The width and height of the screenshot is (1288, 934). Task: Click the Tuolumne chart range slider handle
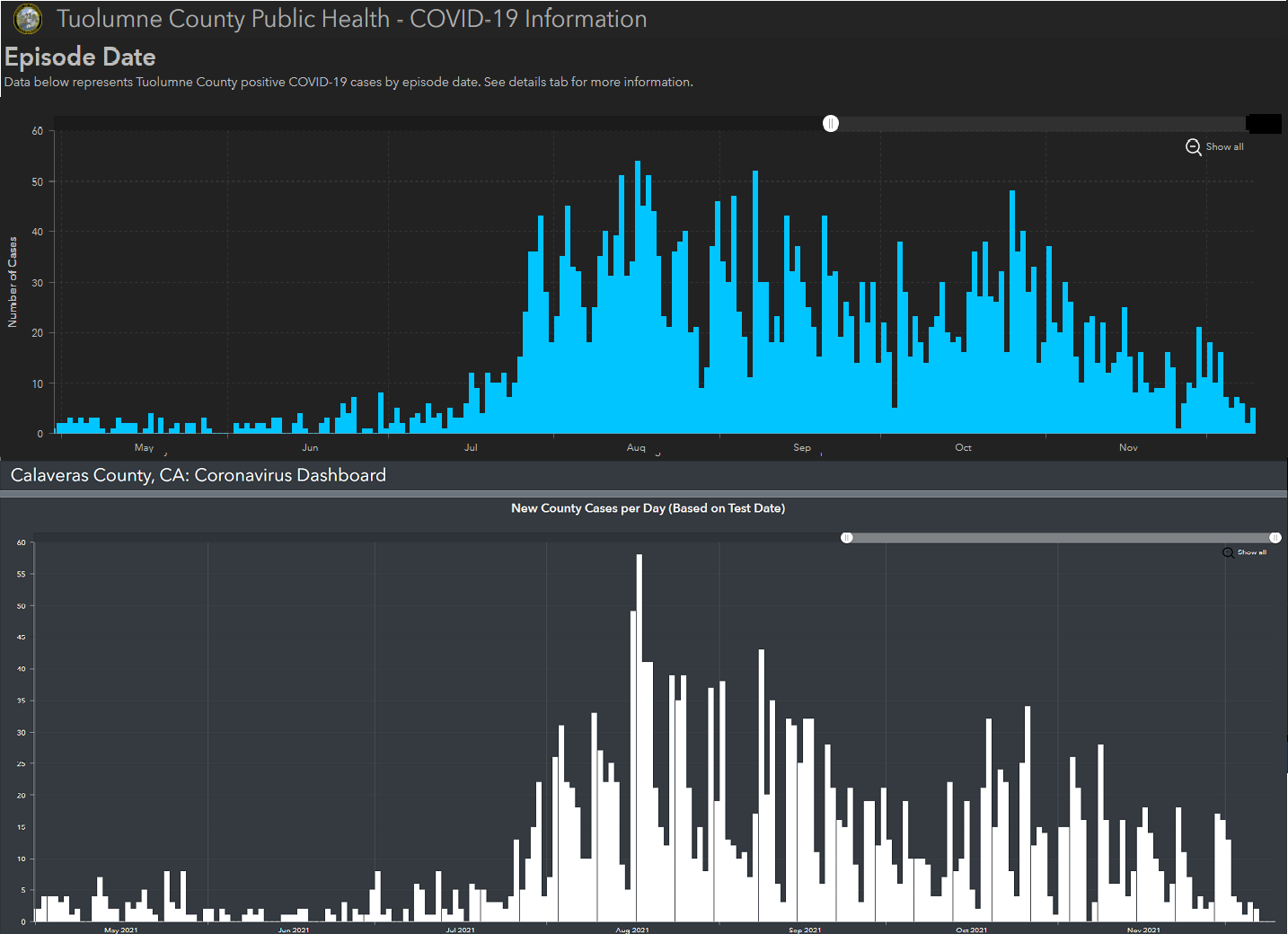click(x=831, y=124)
